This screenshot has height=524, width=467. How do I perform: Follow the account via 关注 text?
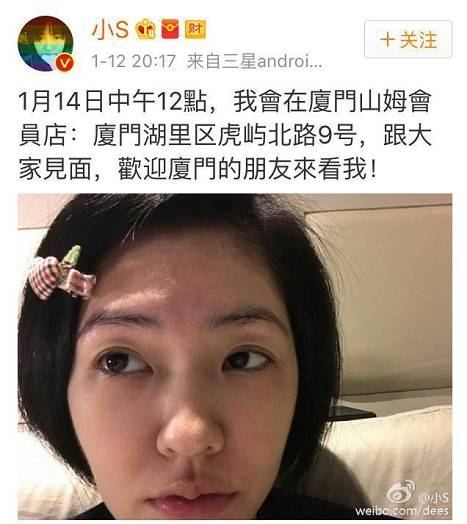click(x=419, y=40)
